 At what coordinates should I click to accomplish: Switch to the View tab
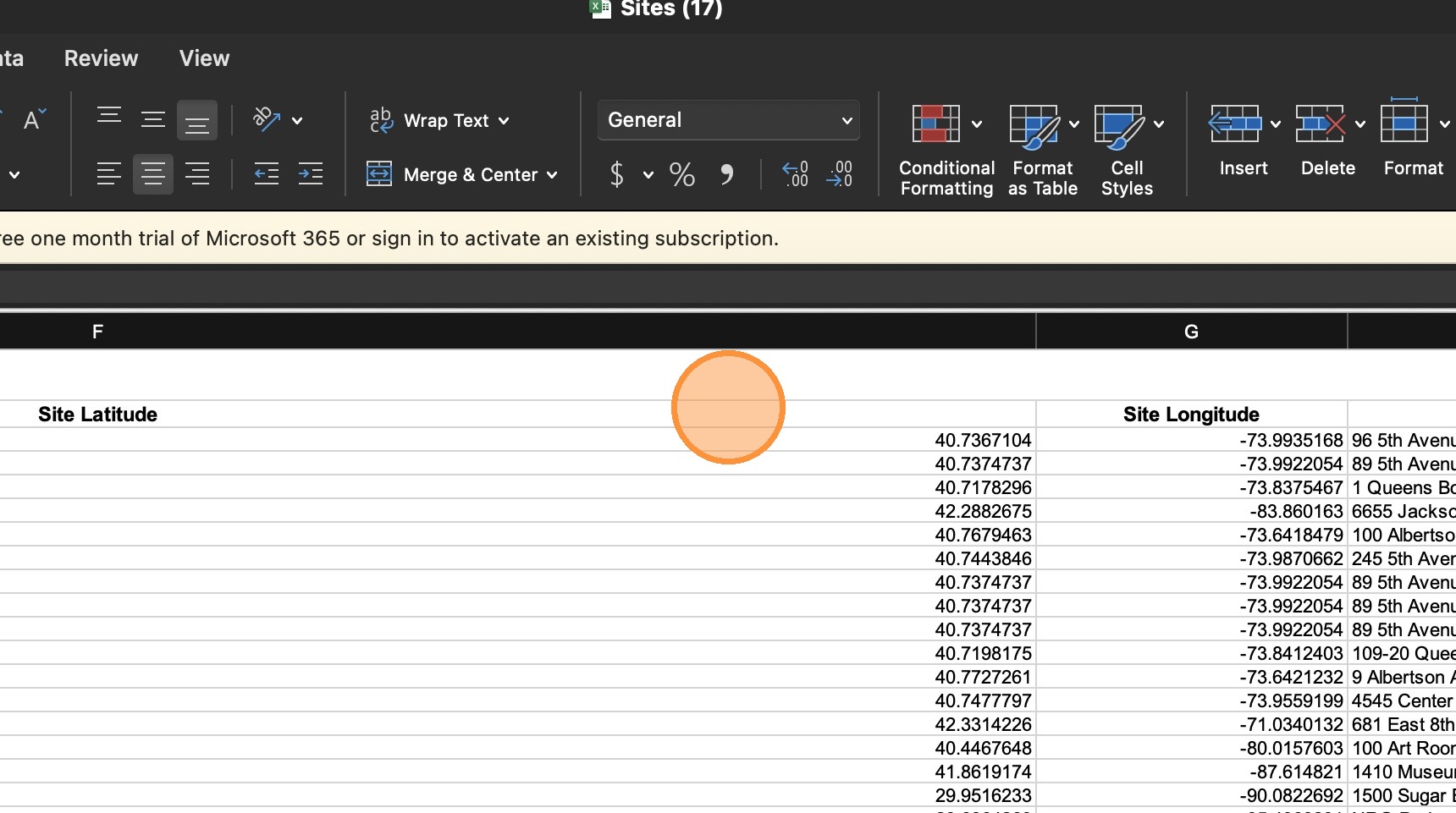tap(204, 58)
